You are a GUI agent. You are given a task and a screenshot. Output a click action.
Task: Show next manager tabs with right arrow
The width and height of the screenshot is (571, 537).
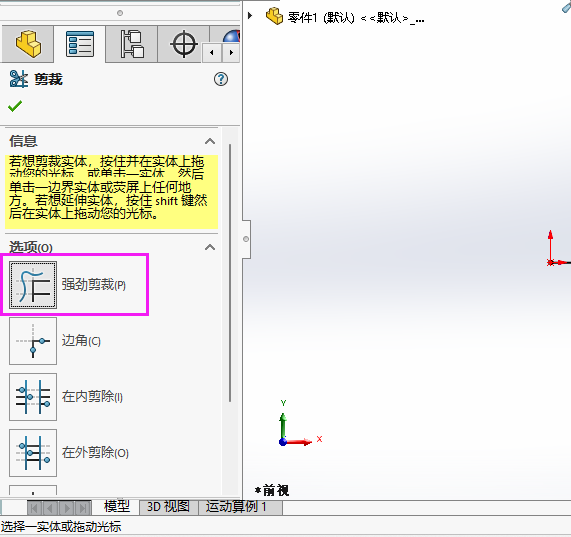tap(231, 52)
